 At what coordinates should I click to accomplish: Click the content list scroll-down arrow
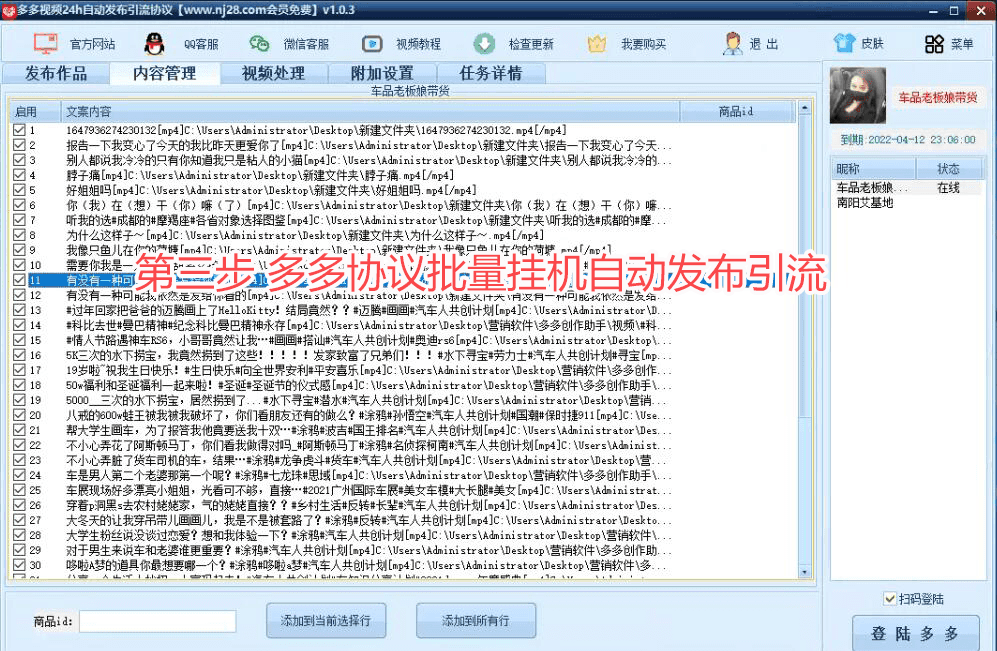pyautogui.click(x=804, y=572)
